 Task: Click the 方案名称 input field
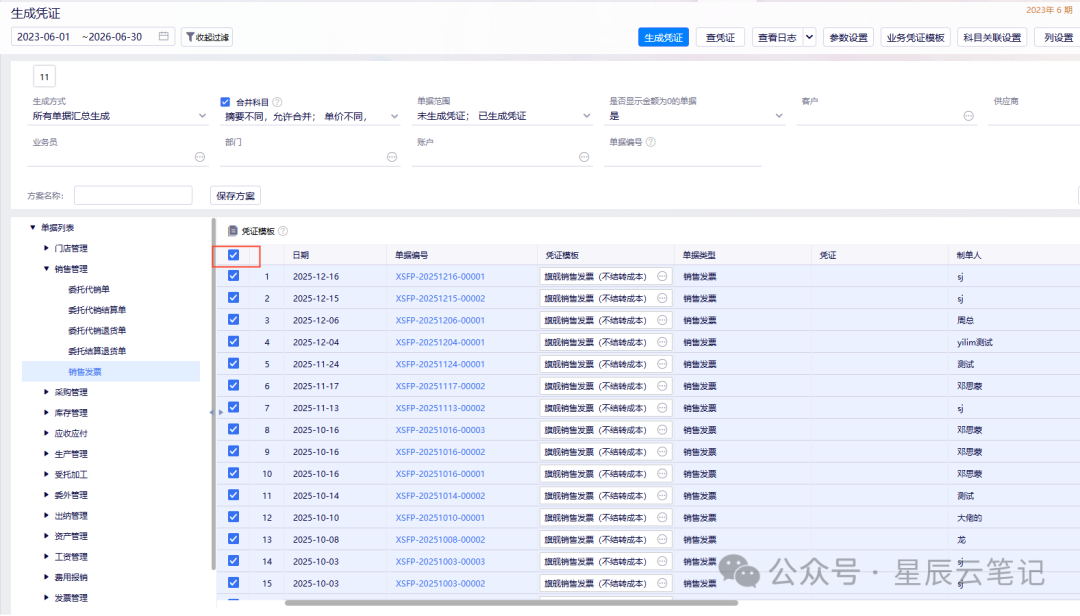pyautogui.click(x=133, y=196)
